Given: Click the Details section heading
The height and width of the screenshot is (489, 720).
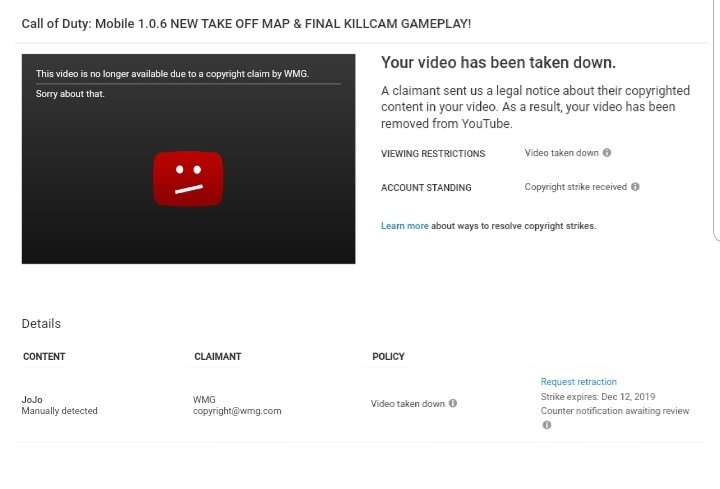Looking at the screenshot, I should (x=41, y=324).
